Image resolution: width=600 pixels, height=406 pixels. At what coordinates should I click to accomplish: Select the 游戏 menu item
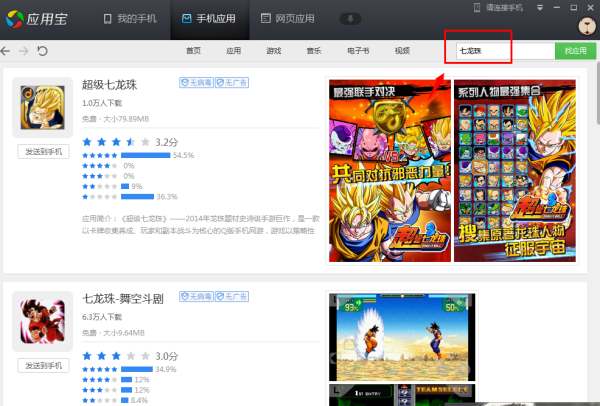[x=274, y=51]
